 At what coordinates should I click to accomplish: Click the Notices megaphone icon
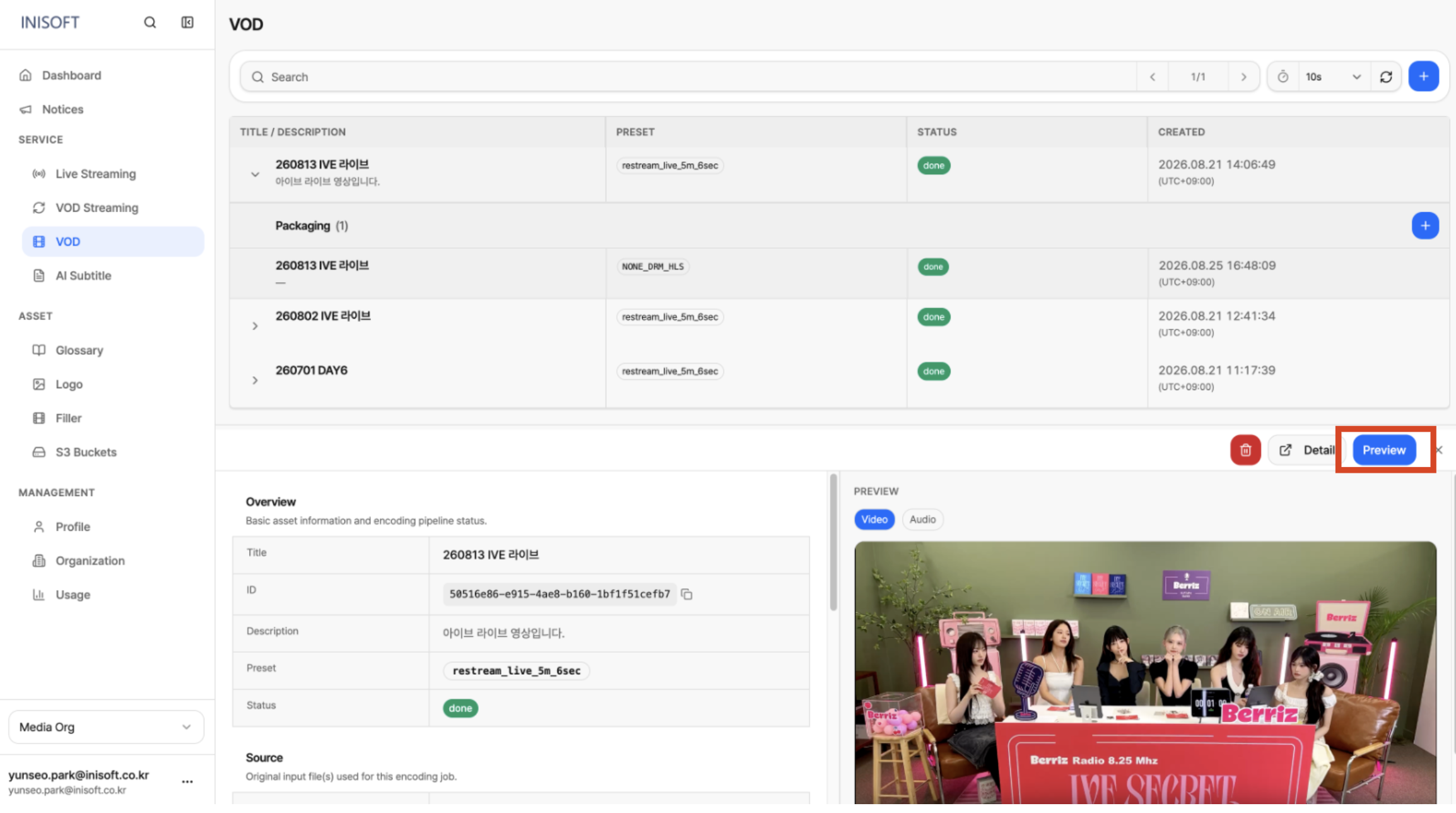click(25, 109)
